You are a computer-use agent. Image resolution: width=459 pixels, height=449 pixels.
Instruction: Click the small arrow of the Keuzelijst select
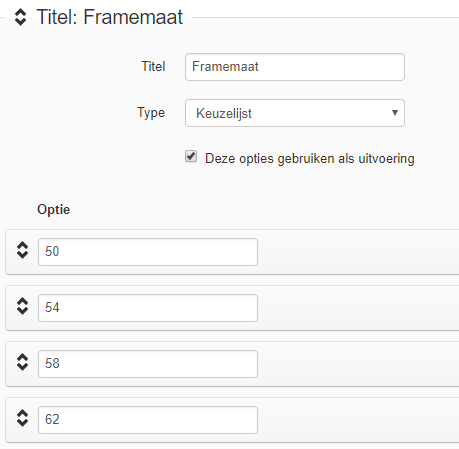pos(395,113)
